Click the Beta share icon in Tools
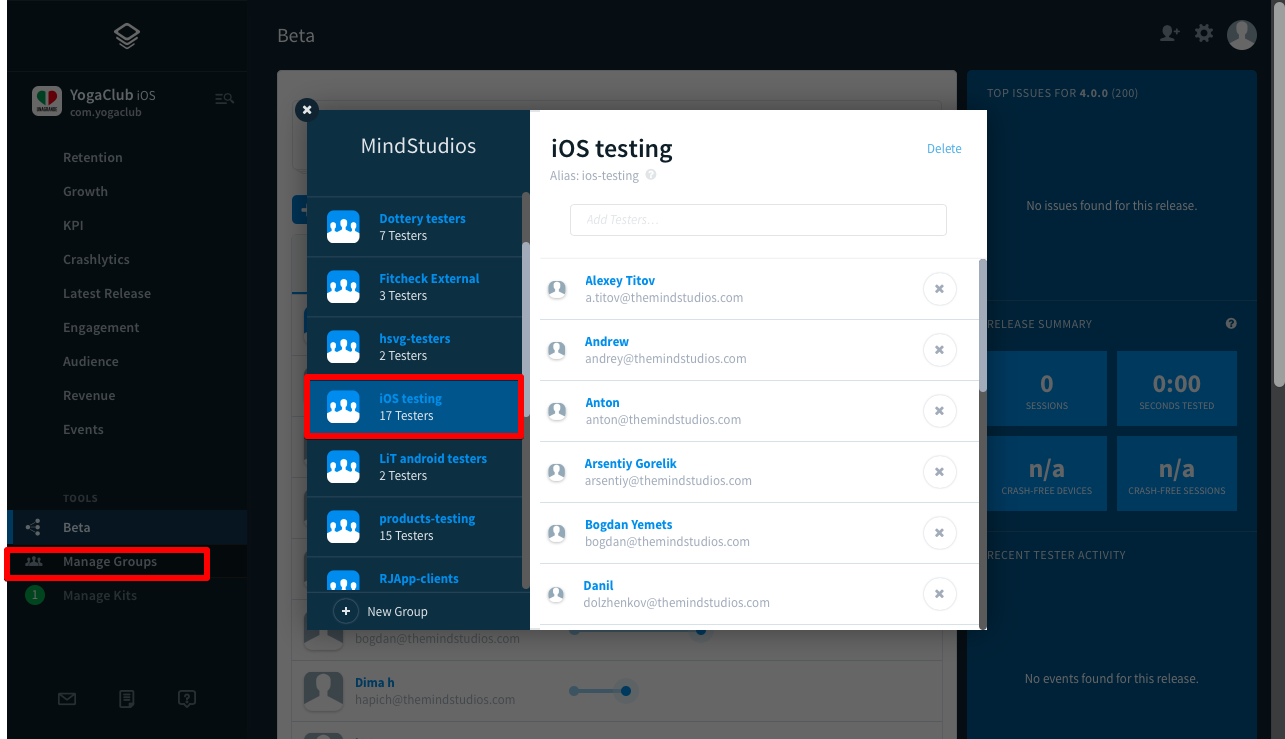 33,527
